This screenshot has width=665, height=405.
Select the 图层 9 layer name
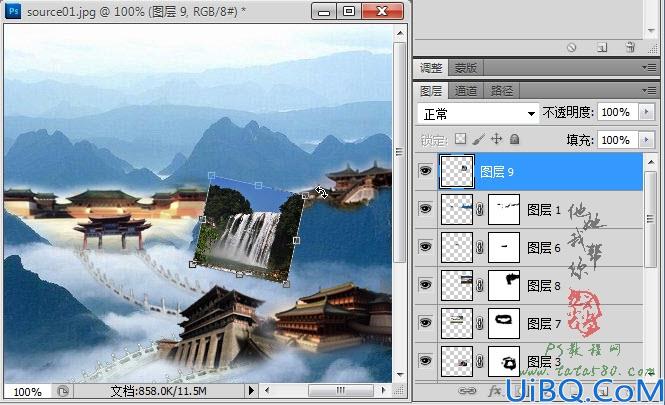point(497,171)
